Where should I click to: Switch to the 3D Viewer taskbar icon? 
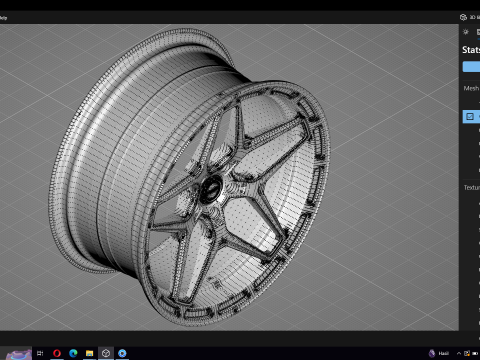click(x=106, y=353)
